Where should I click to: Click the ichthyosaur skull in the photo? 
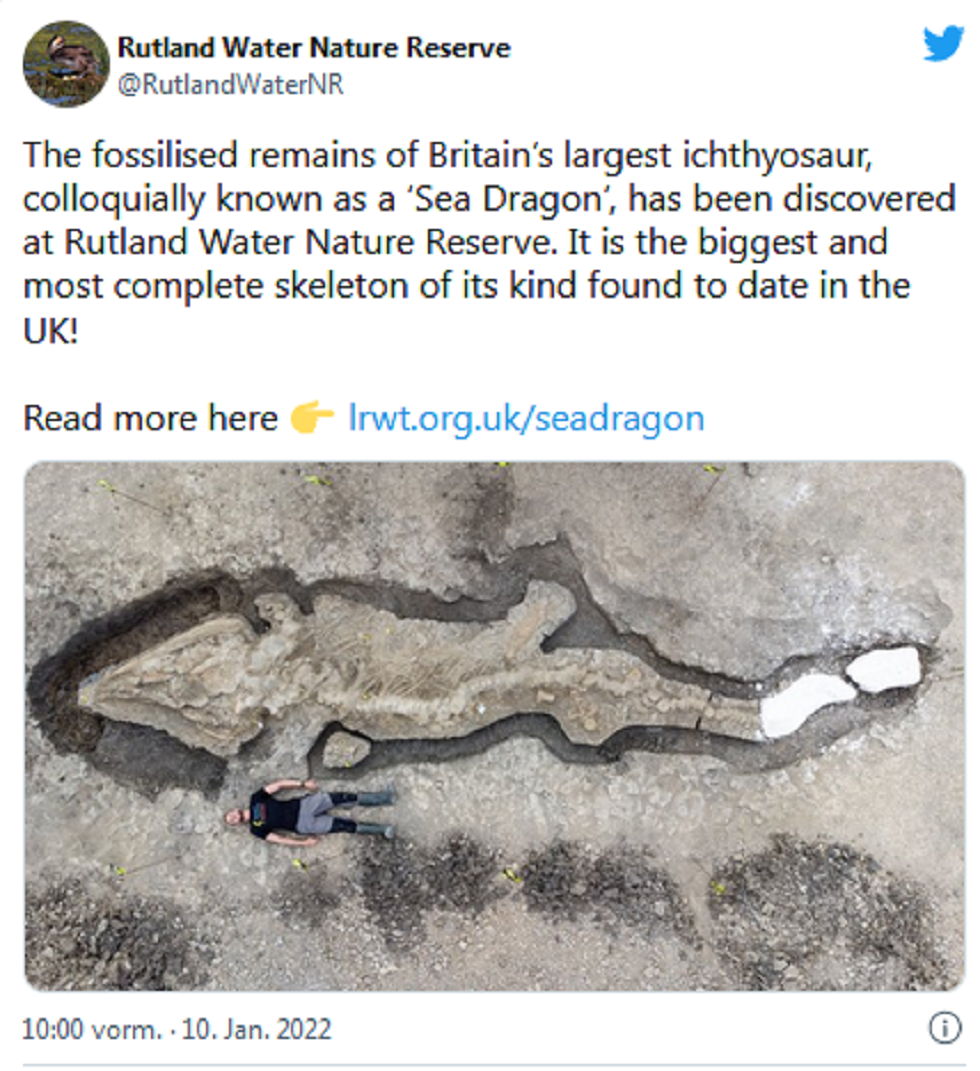(x=171, y=683)
